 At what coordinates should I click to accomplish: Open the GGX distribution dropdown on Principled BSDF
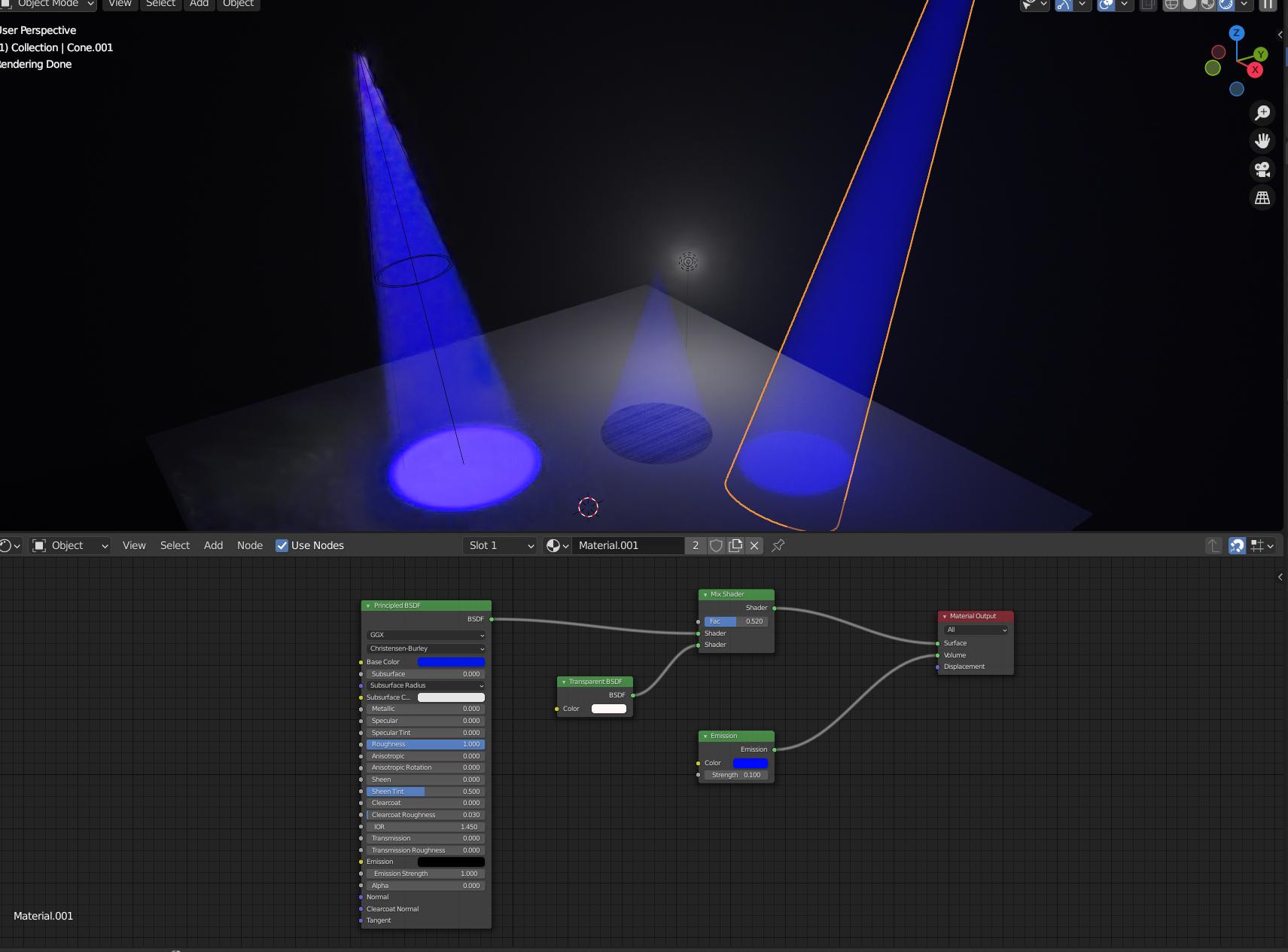coord(425,635)
